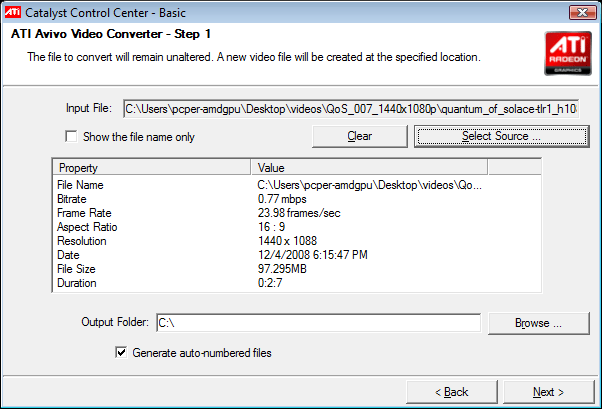Select the Resolution property row

point(296,241)
